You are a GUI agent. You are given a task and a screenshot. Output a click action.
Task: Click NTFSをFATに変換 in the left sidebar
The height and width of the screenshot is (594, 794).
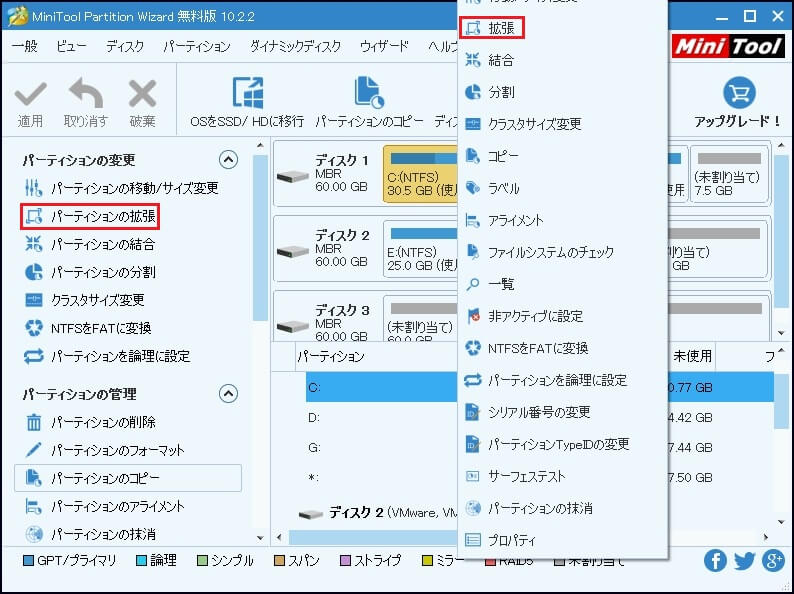pos(88,328)
